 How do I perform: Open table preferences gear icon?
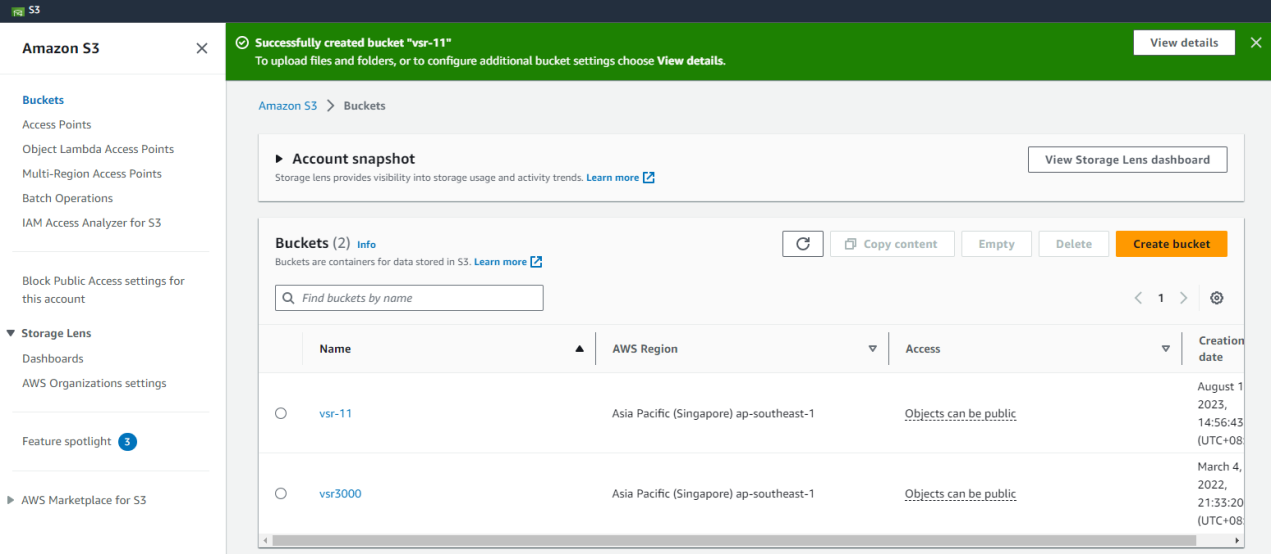[1216, 298]
